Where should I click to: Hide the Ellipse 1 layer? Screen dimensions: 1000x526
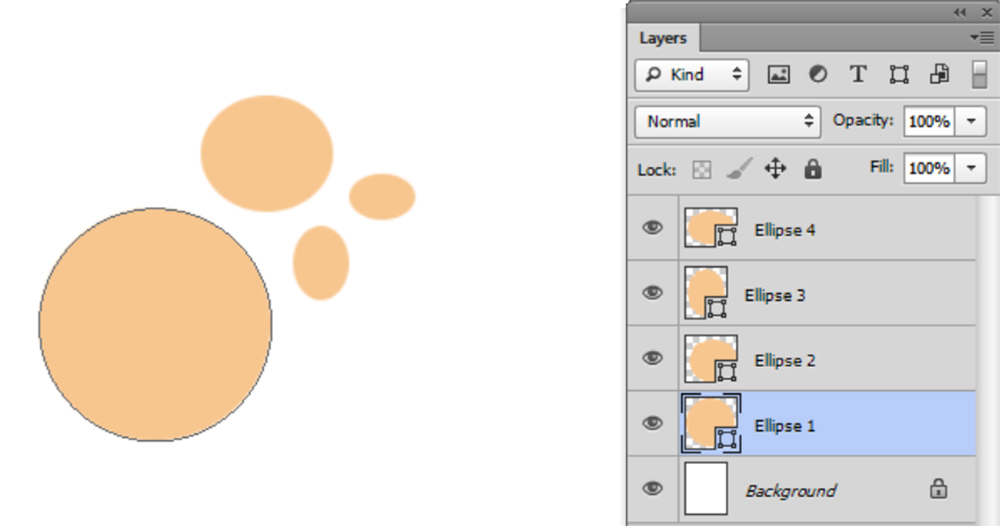(x=652, y=423)
